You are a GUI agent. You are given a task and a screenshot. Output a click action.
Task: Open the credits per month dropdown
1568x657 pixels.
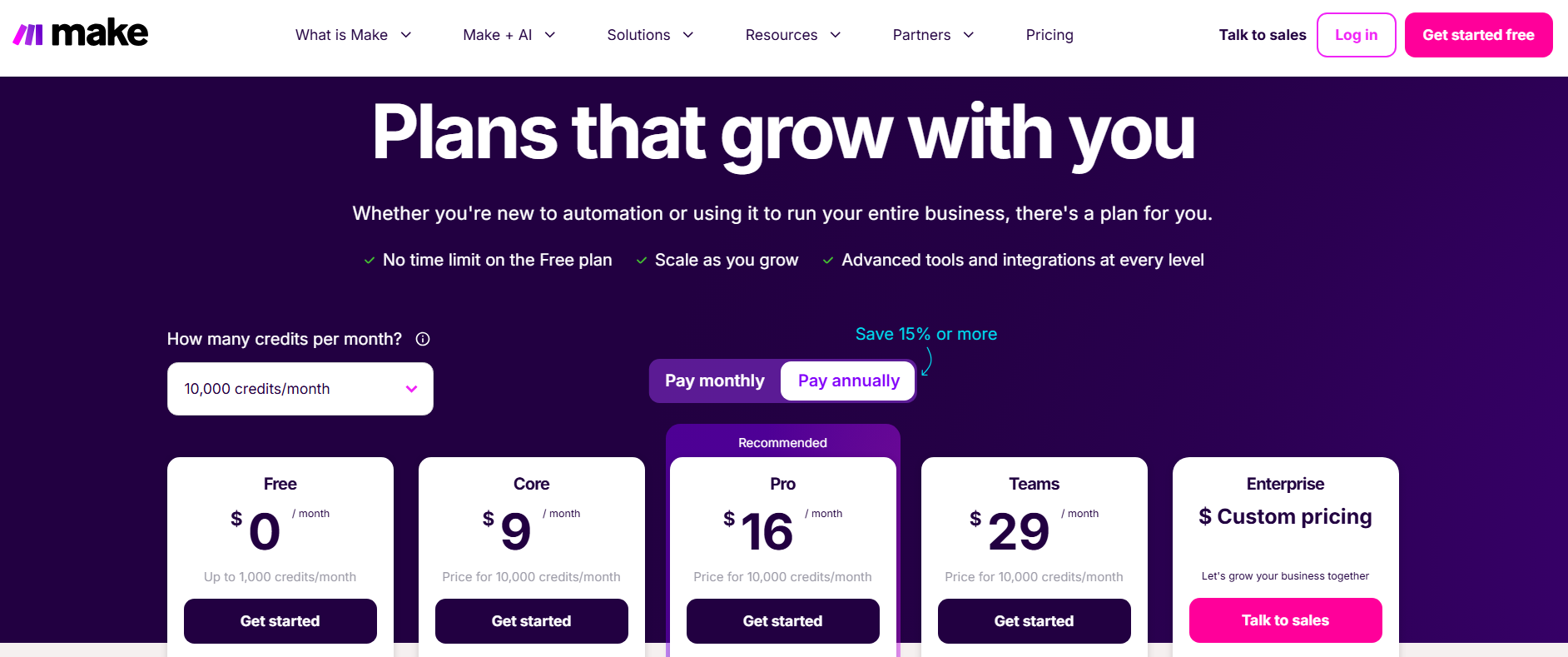tap(300, 389)
